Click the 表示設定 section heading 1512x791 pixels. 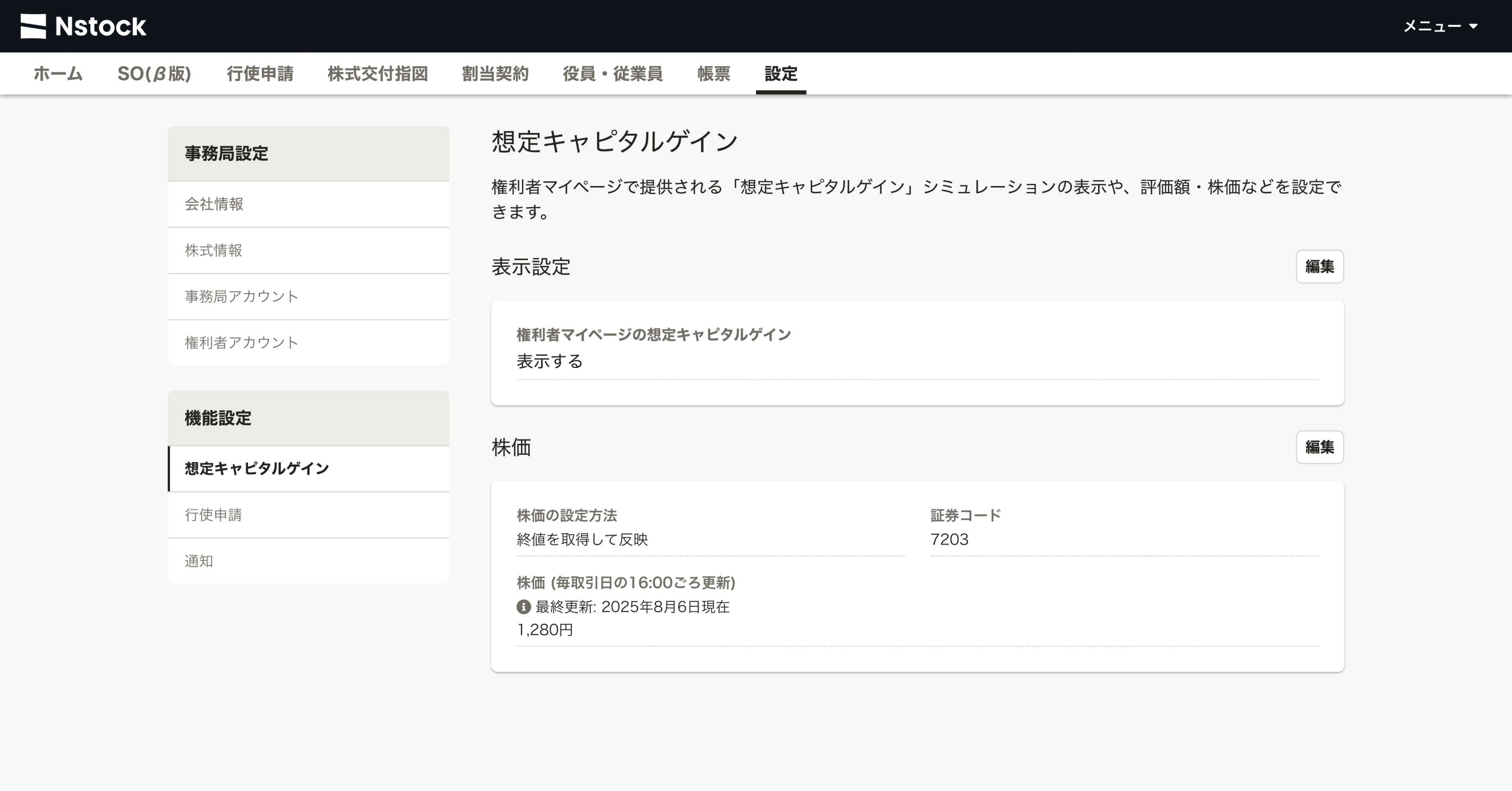(531, 266)
